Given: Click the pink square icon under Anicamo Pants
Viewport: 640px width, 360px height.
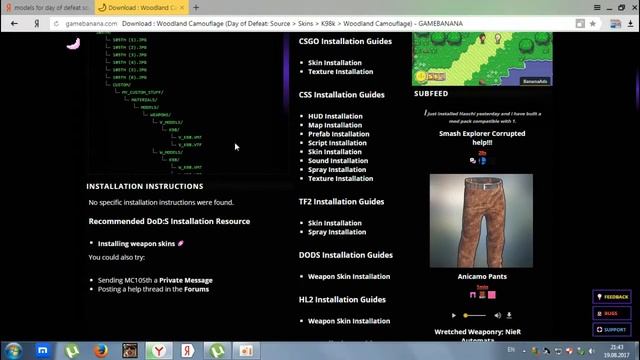Looking at the screenshot, I should [x=492, y=295].
